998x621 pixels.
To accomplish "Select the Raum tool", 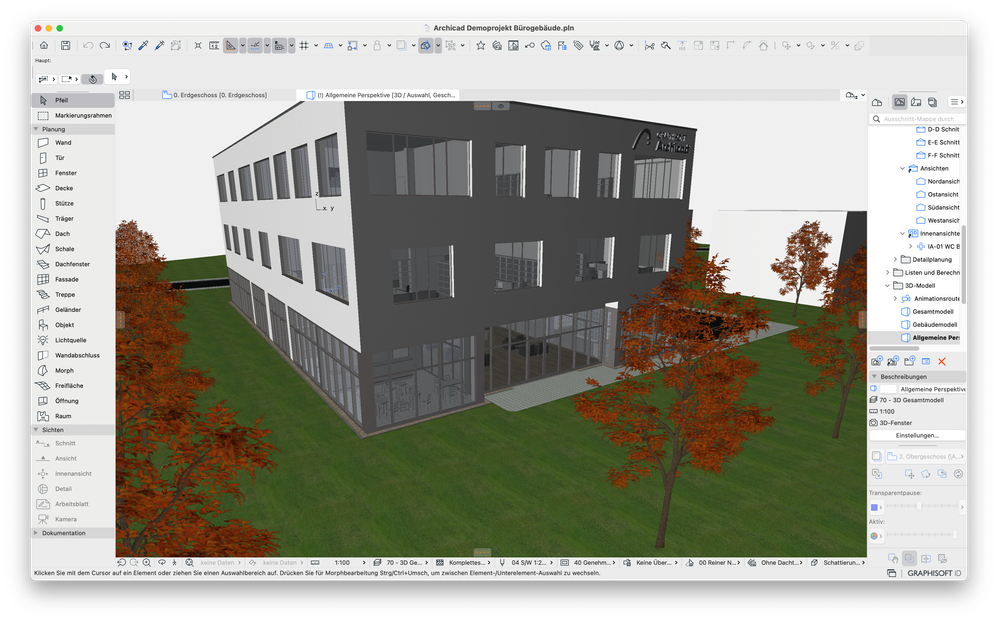I will point(73,416).
